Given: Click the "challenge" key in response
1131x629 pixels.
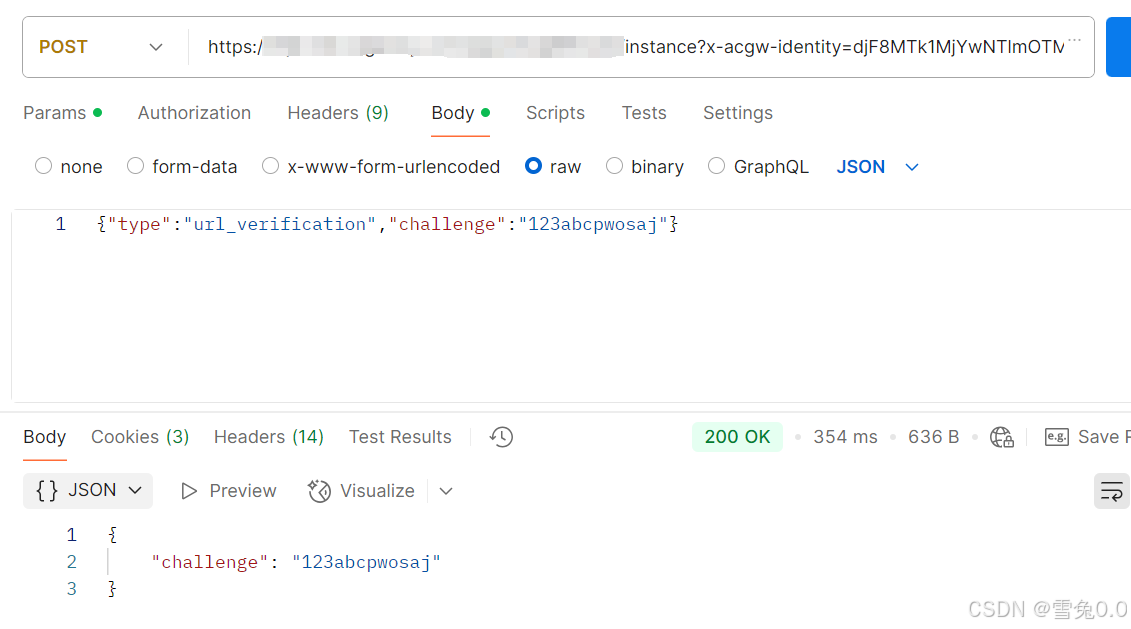Looking at the screenshot, I should pos(209,562).
